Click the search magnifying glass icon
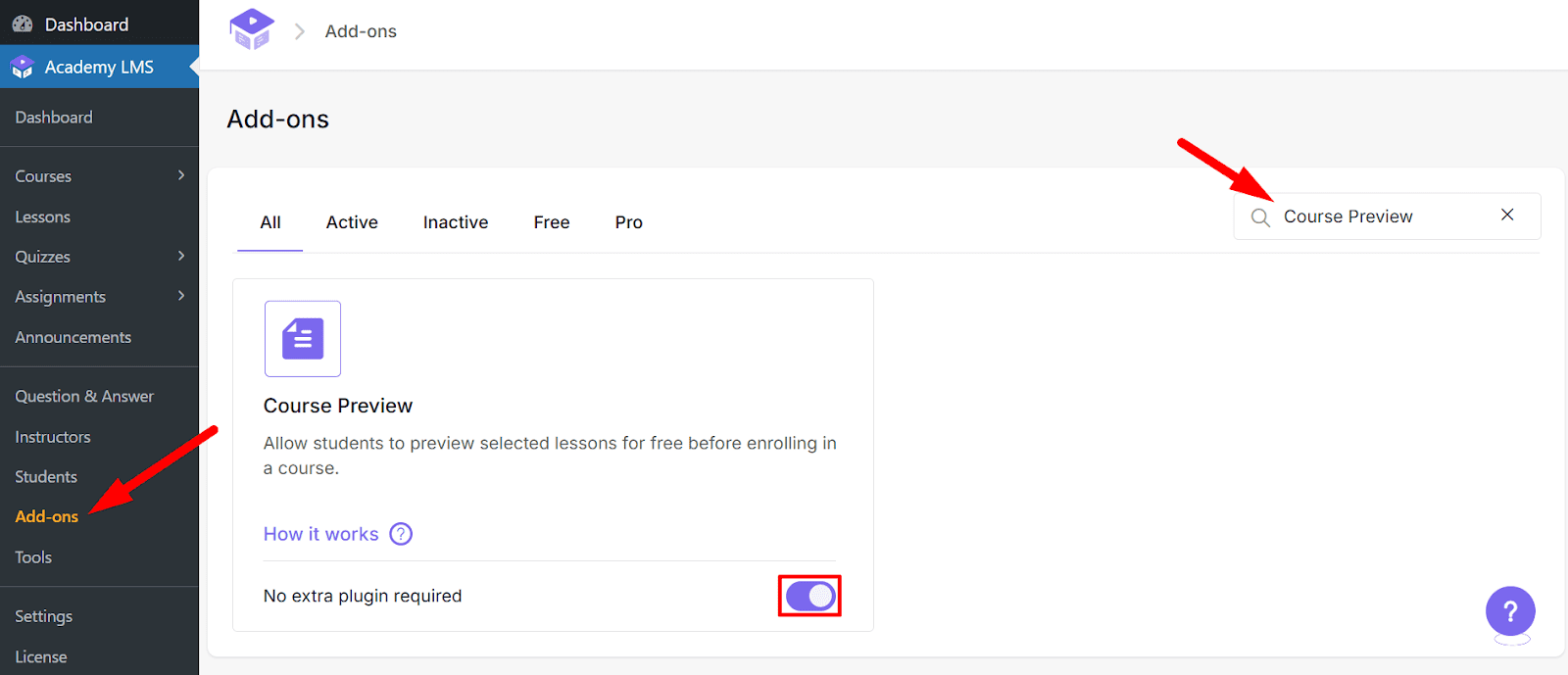 click(1260, 216)
